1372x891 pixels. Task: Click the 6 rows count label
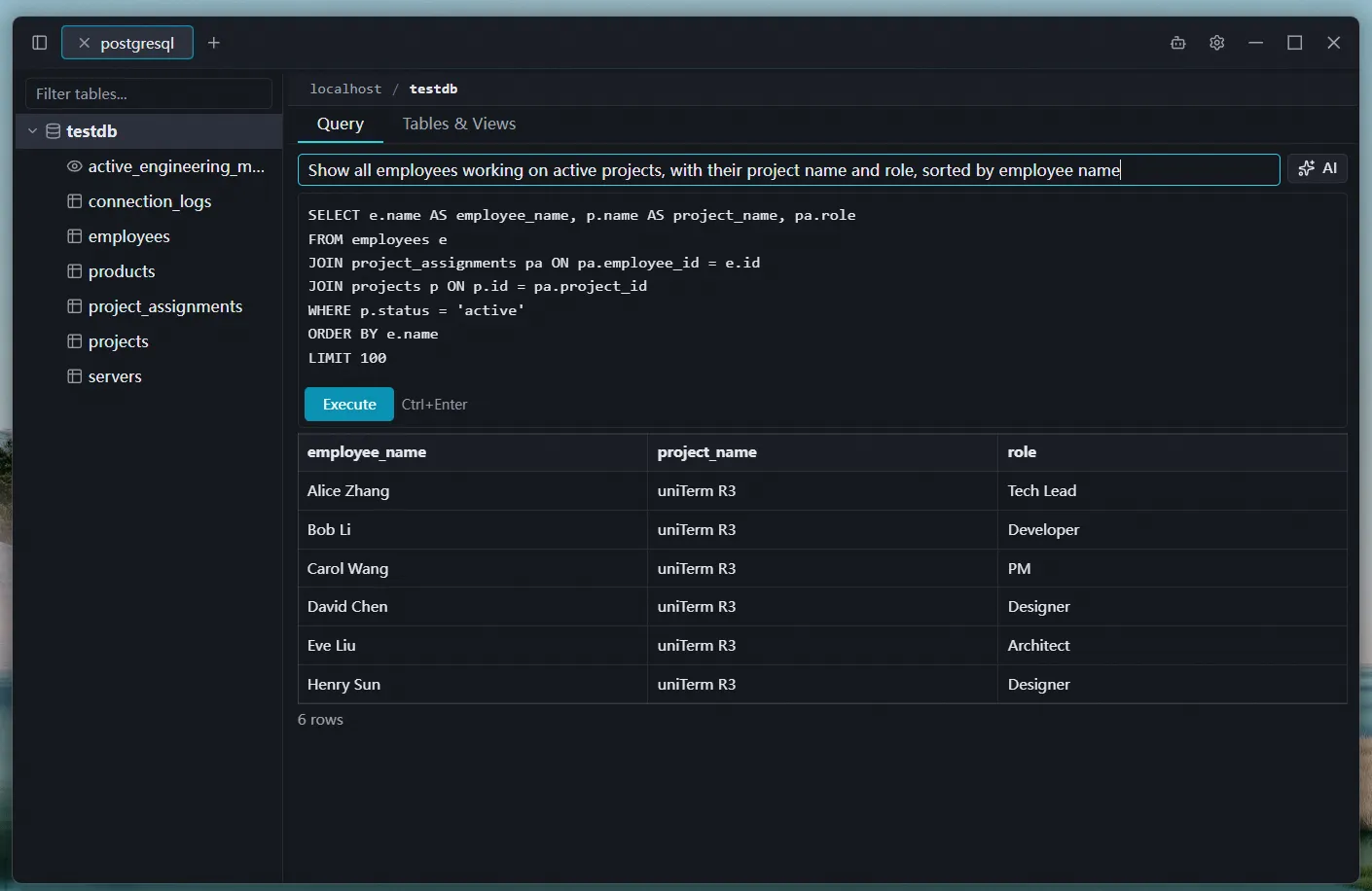coord(320,720)
